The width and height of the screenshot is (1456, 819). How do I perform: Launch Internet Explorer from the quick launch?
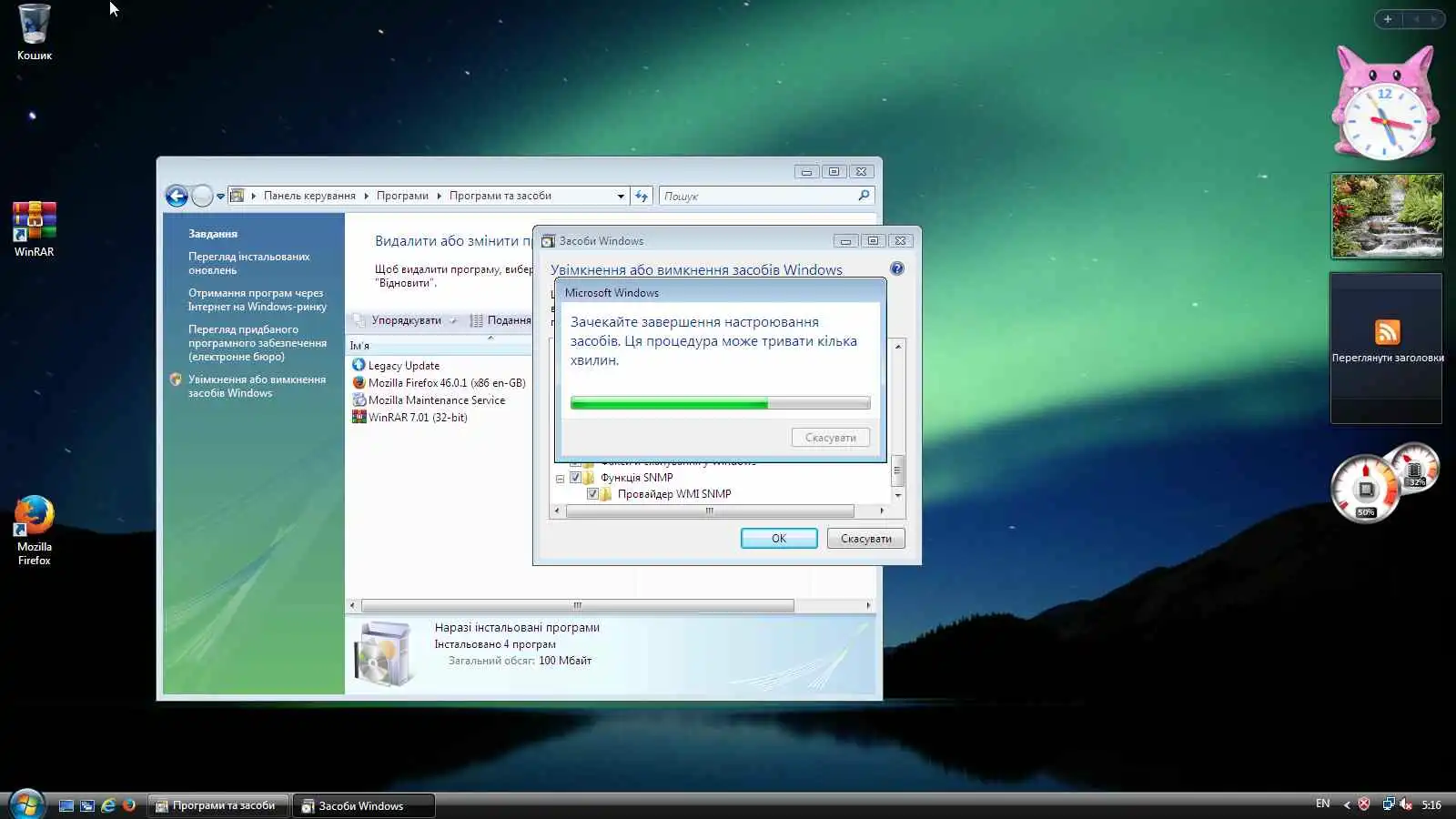tap(108, 805)
